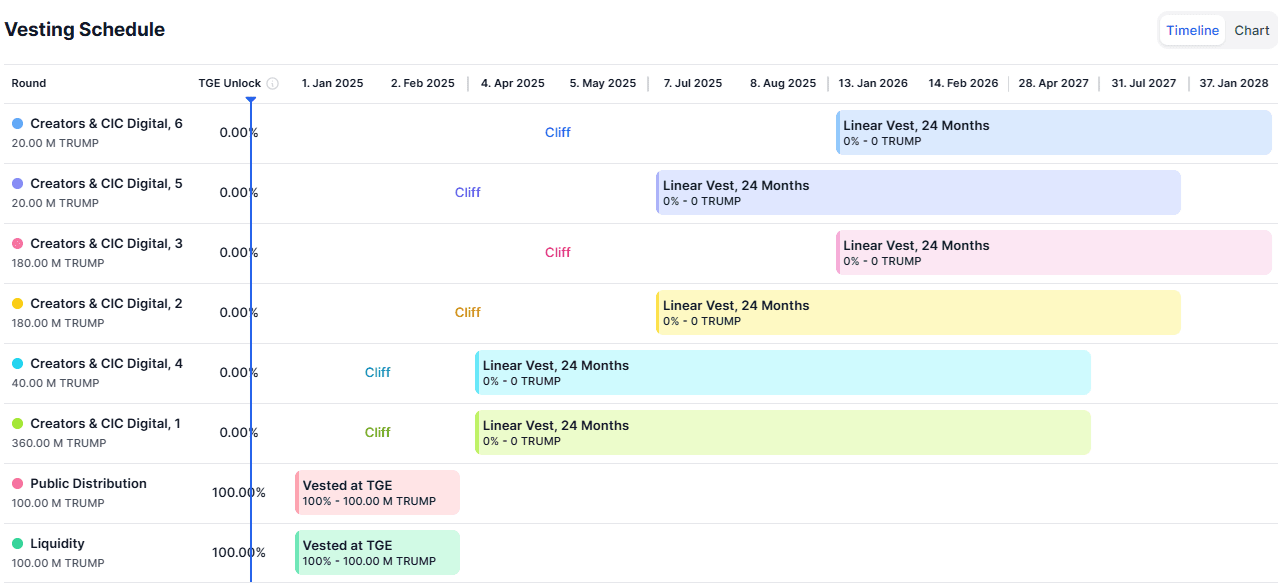The width and height of the screenshot is (1278, 585).
Task: Select the Creators & CIC Digital, 2 round name
Action: coord(106,304)
